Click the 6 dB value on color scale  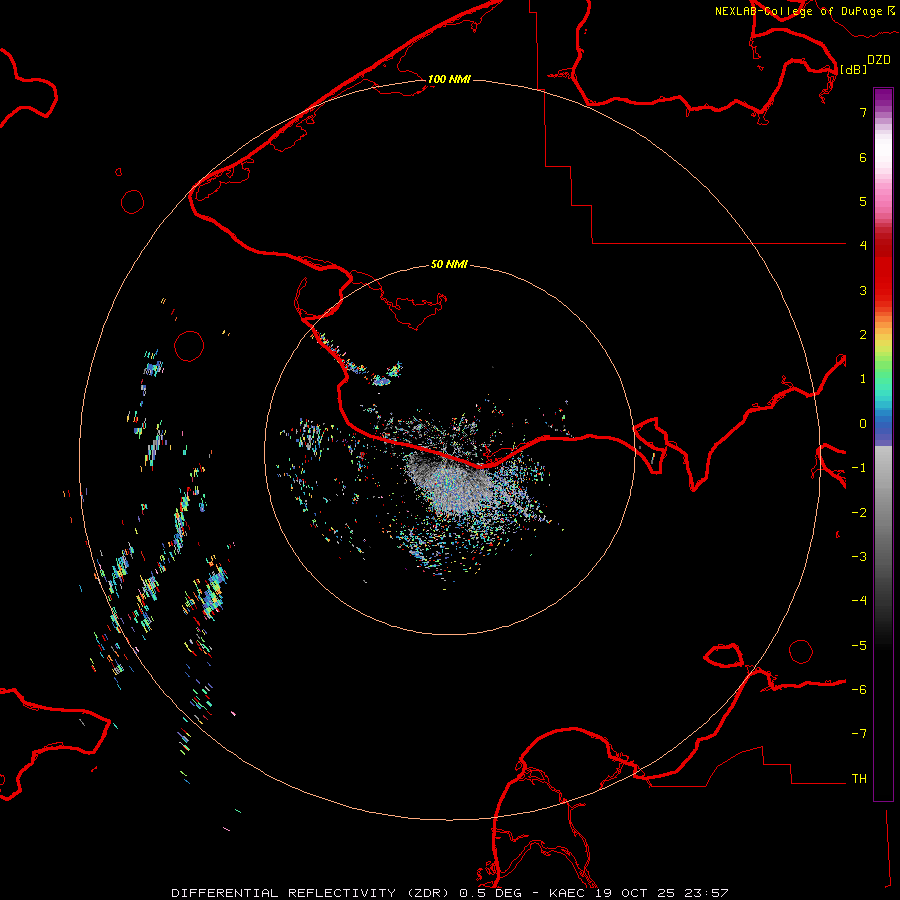pyautogui.click(x=863, y=157)
